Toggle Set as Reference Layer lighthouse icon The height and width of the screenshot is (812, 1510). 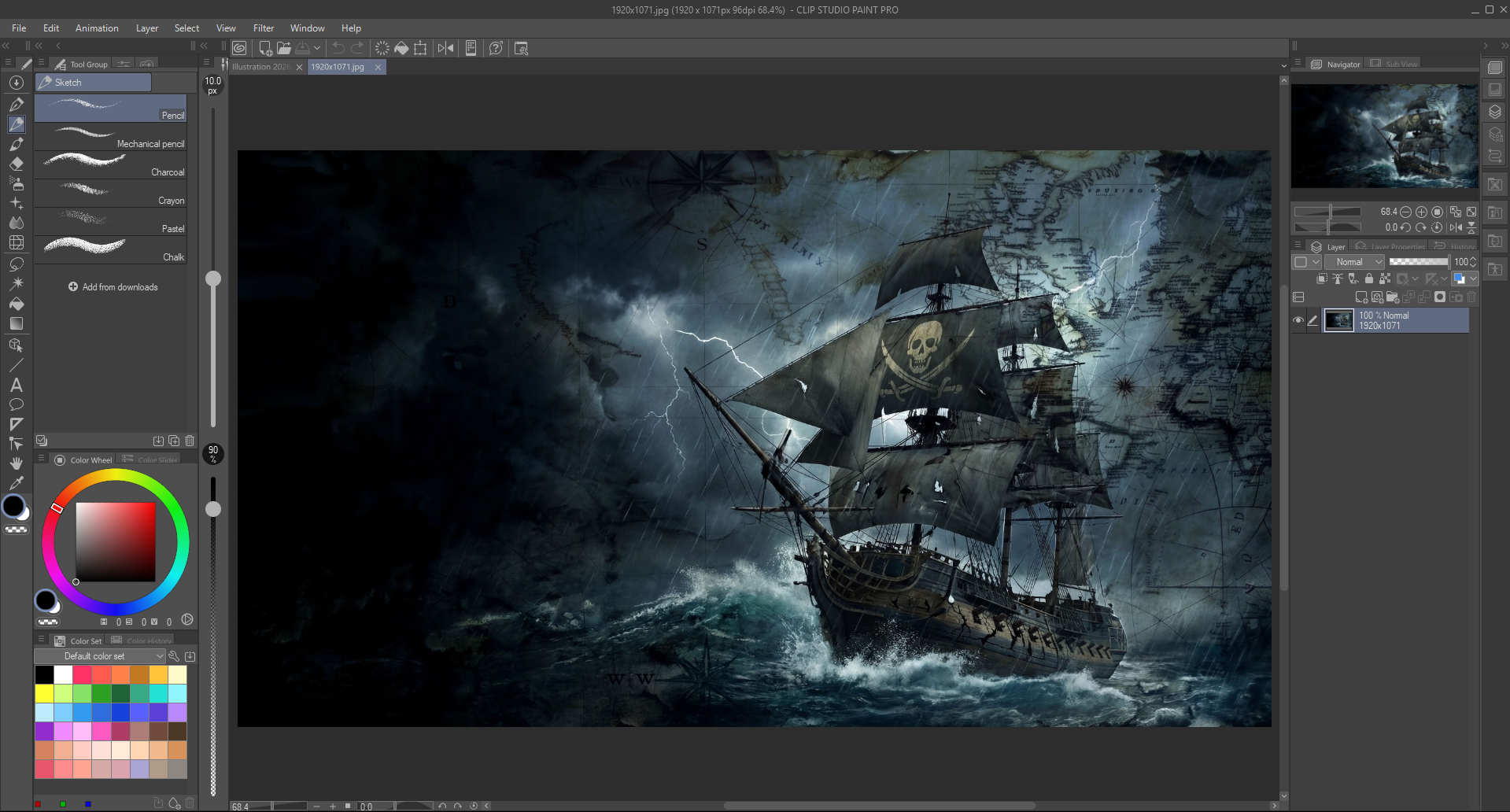point(1338,279)
